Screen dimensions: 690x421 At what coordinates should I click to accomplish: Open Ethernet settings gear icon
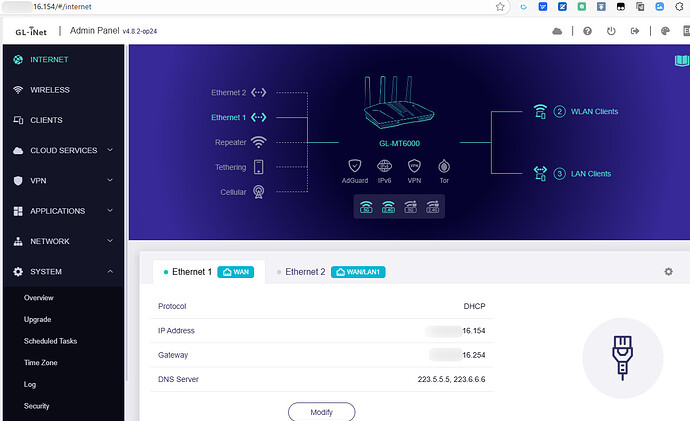[668, 272]
